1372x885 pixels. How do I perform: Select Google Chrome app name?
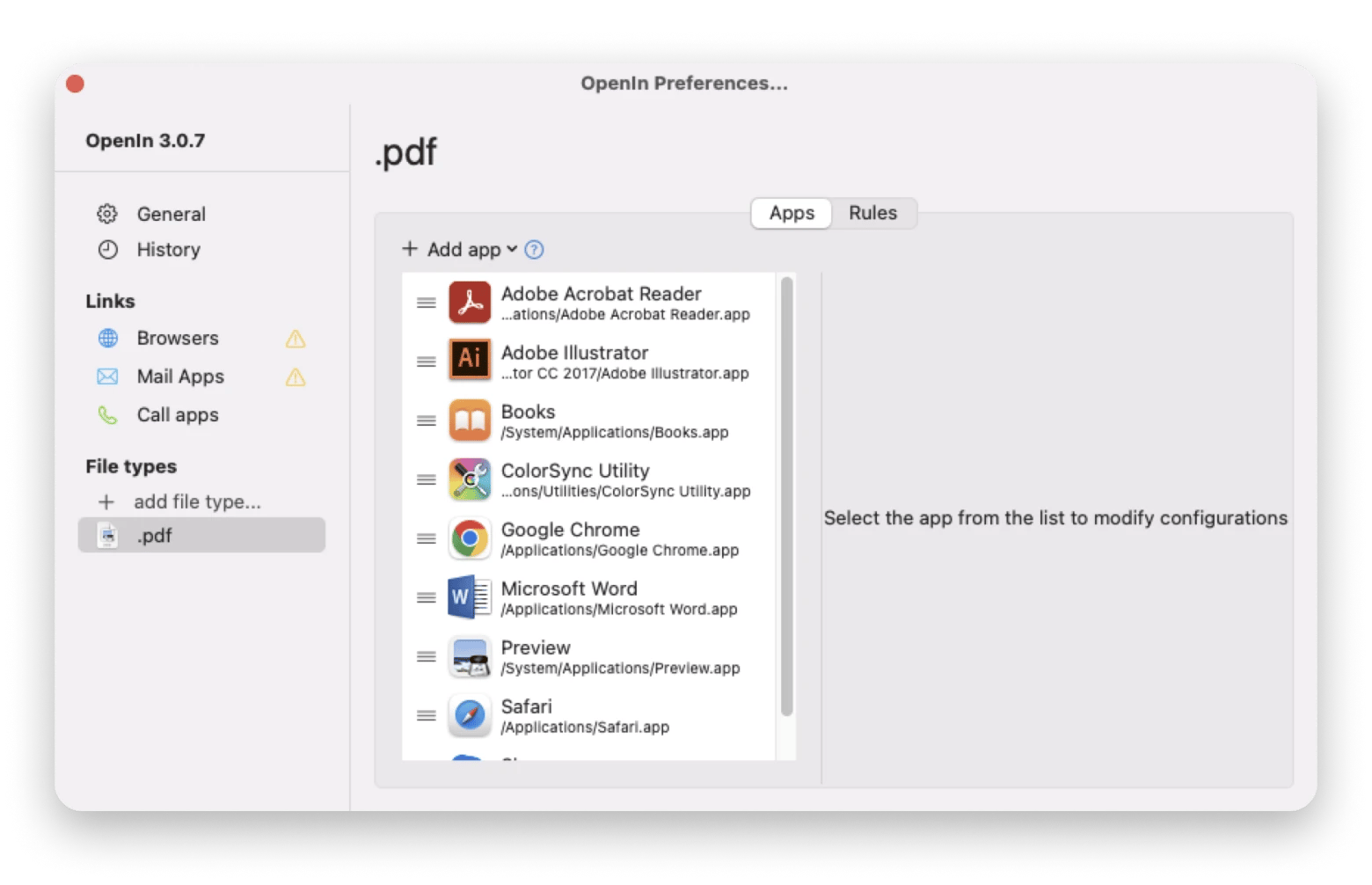(570, 530)
